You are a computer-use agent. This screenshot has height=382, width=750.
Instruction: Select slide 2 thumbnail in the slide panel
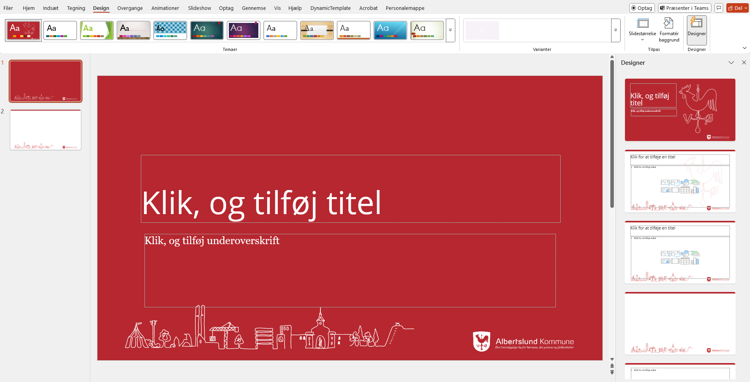(x=46, y=130)
